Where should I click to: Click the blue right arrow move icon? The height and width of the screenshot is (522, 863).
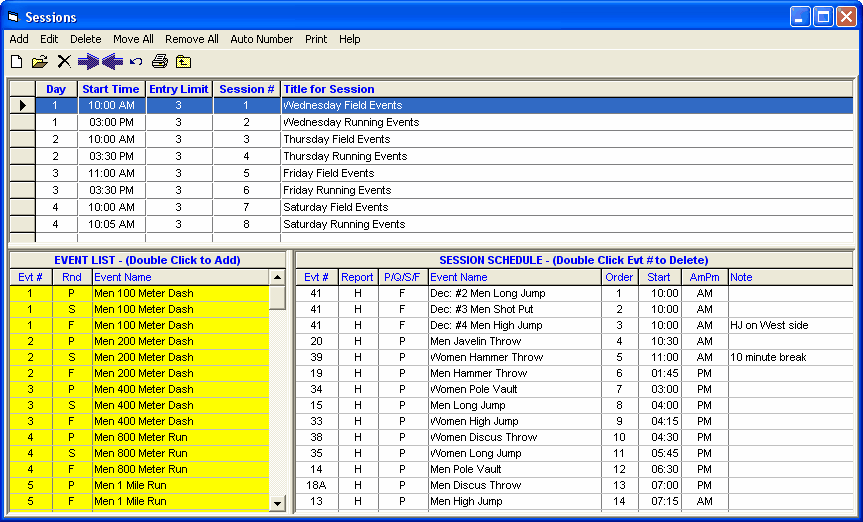88,62
